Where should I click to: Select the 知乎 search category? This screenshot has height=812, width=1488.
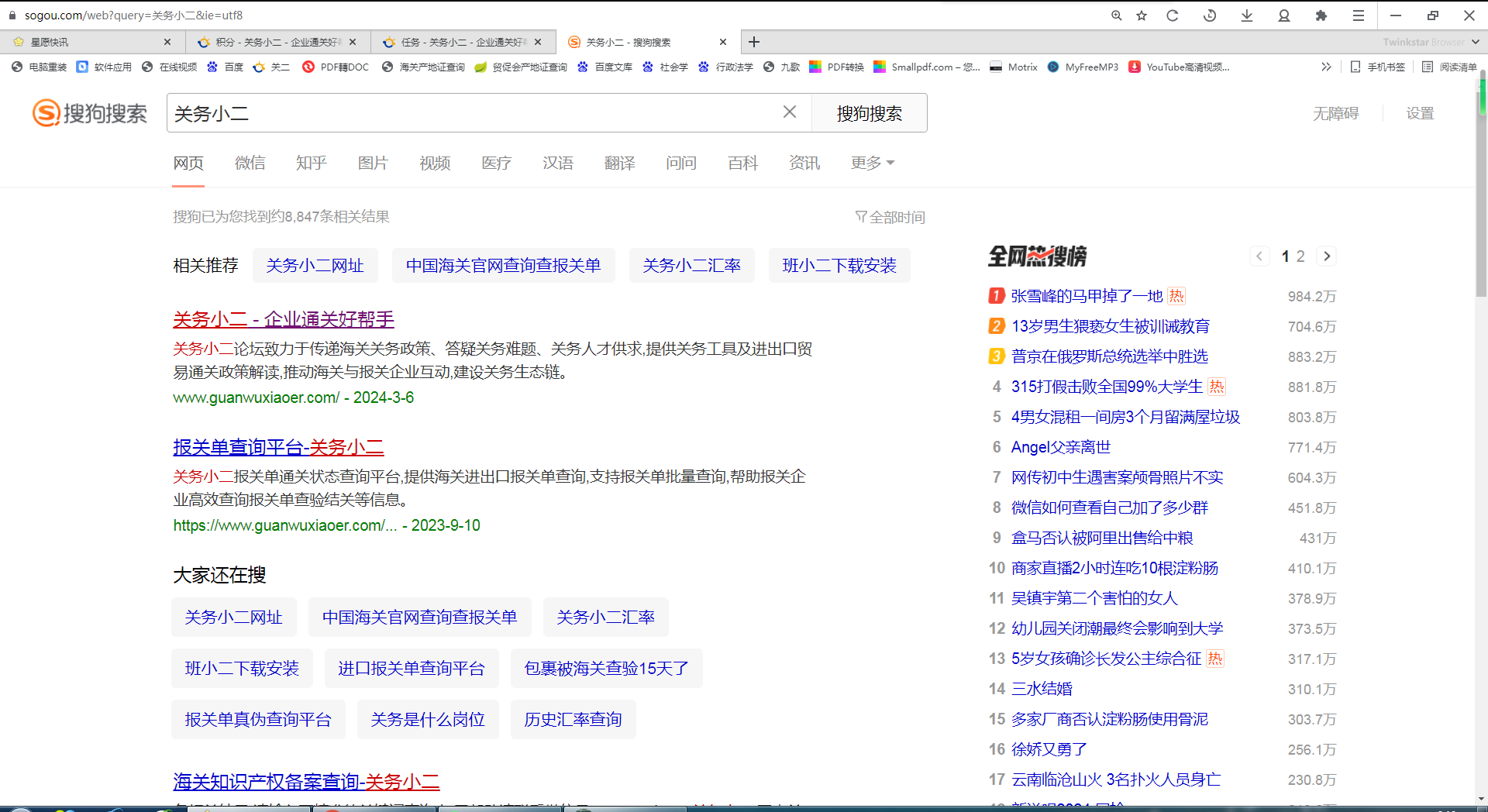(x=312, y=163)
